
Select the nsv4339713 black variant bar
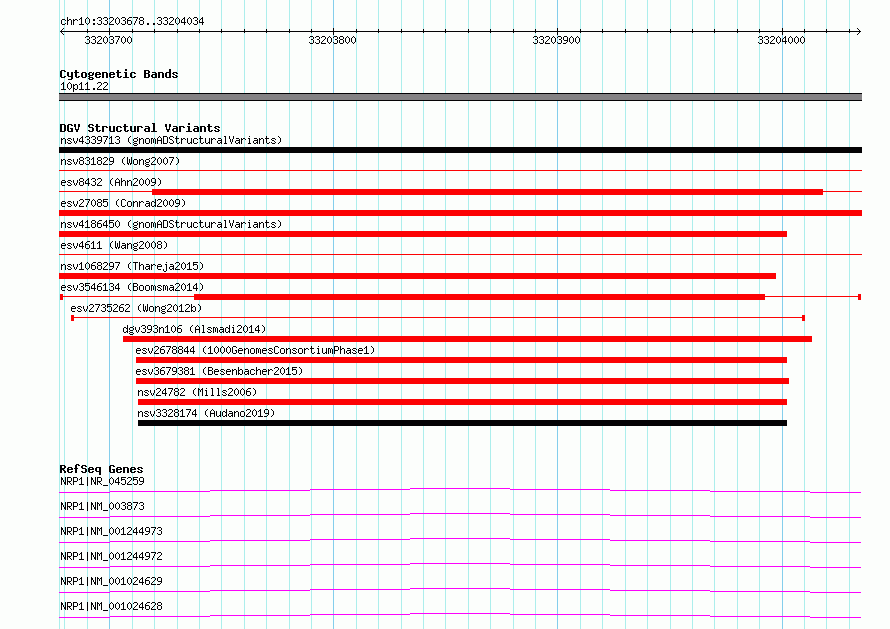pos(460,150)
